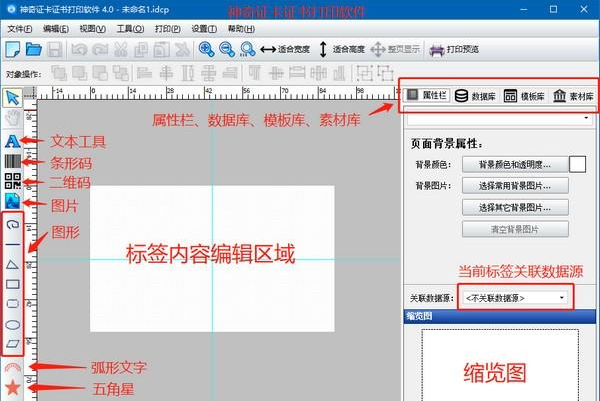This screenshot has height=401, width=600.
Task: Click the white background color swatch
Action: click(x=577, y=165)
